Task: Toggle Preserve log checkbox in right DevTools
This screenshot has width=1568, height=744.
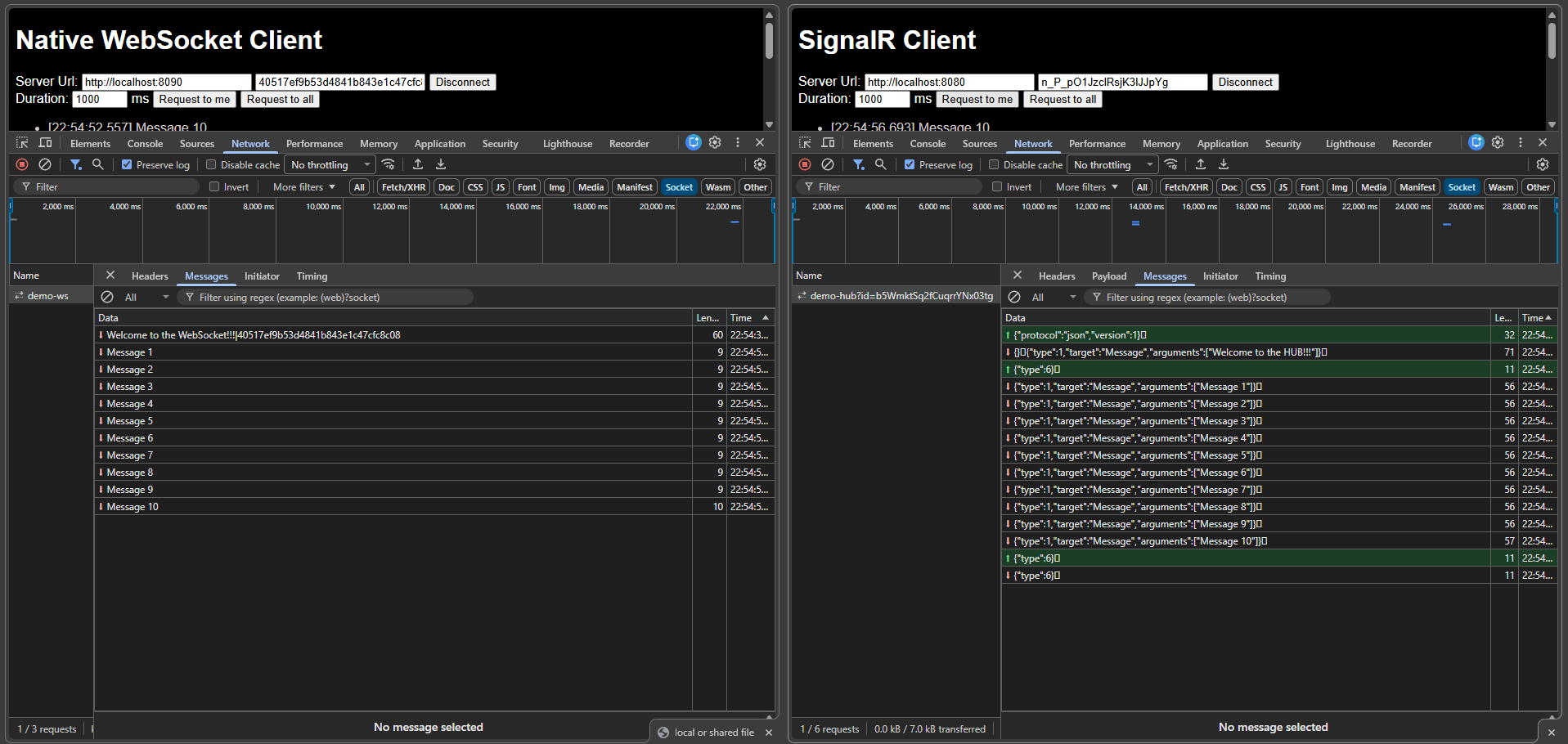Action: coord(910,164)
